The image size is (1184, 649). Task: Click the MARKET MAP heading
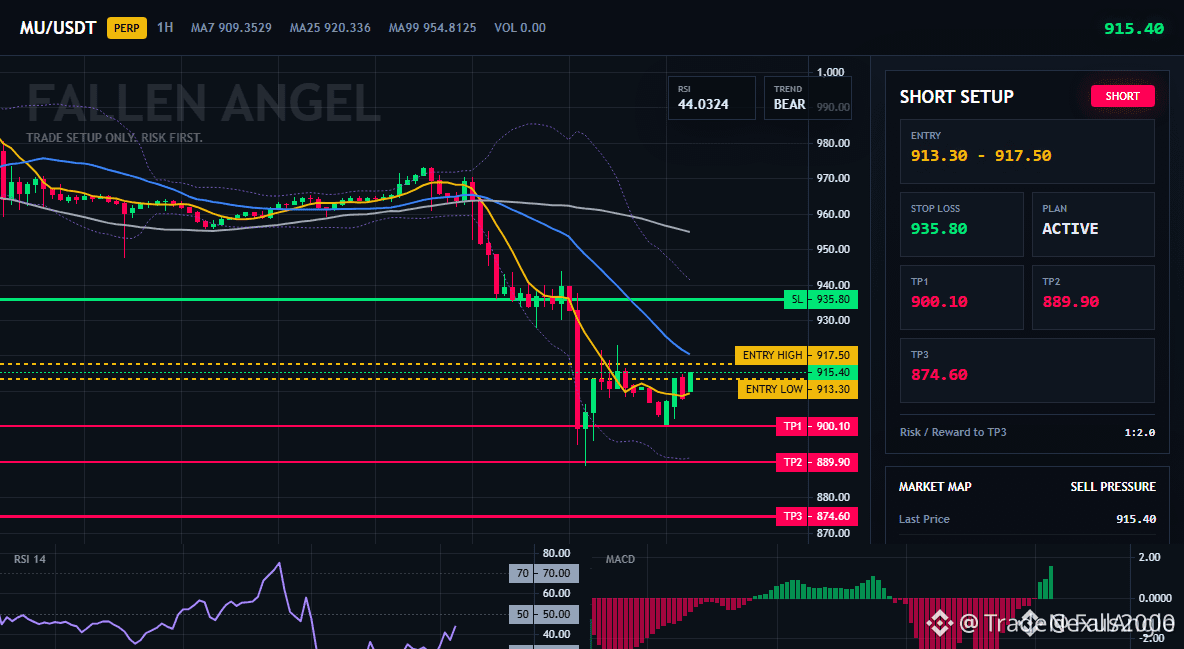tap(935, 487)
